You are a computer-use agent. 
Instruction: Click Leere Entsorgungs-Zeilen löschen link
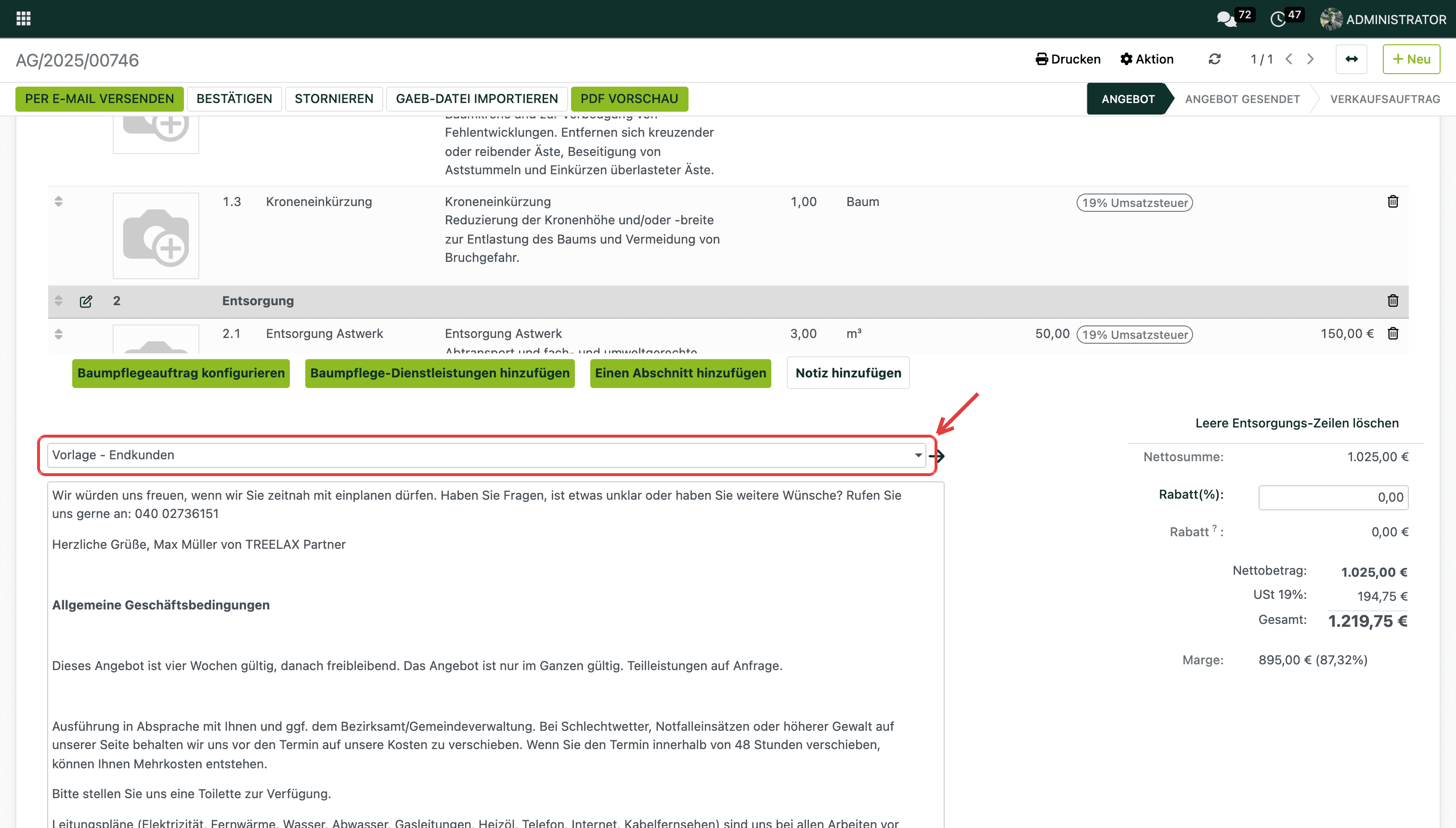(x=1297, y=423)
